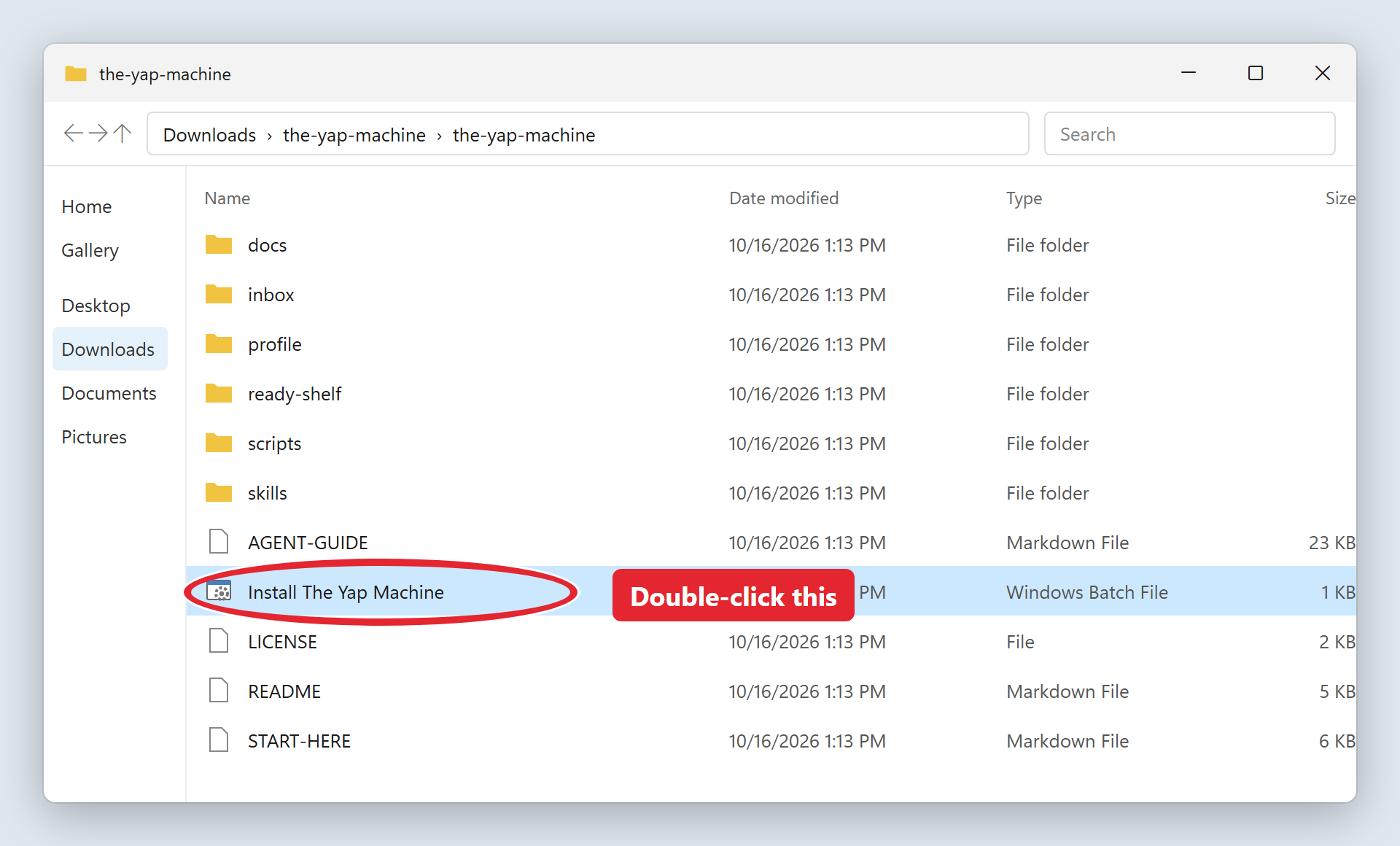1400x846 pixels.
Task: Click the Windows Batch File type cell
Action: click(1087, 592)
